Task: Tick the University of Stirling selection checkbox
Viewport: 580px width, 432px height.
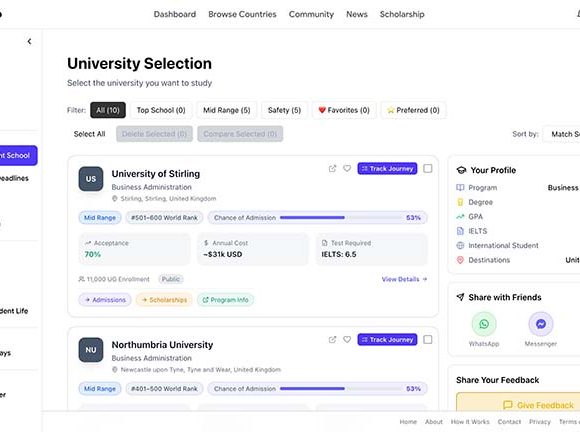Action: click(x=428, y=169)
